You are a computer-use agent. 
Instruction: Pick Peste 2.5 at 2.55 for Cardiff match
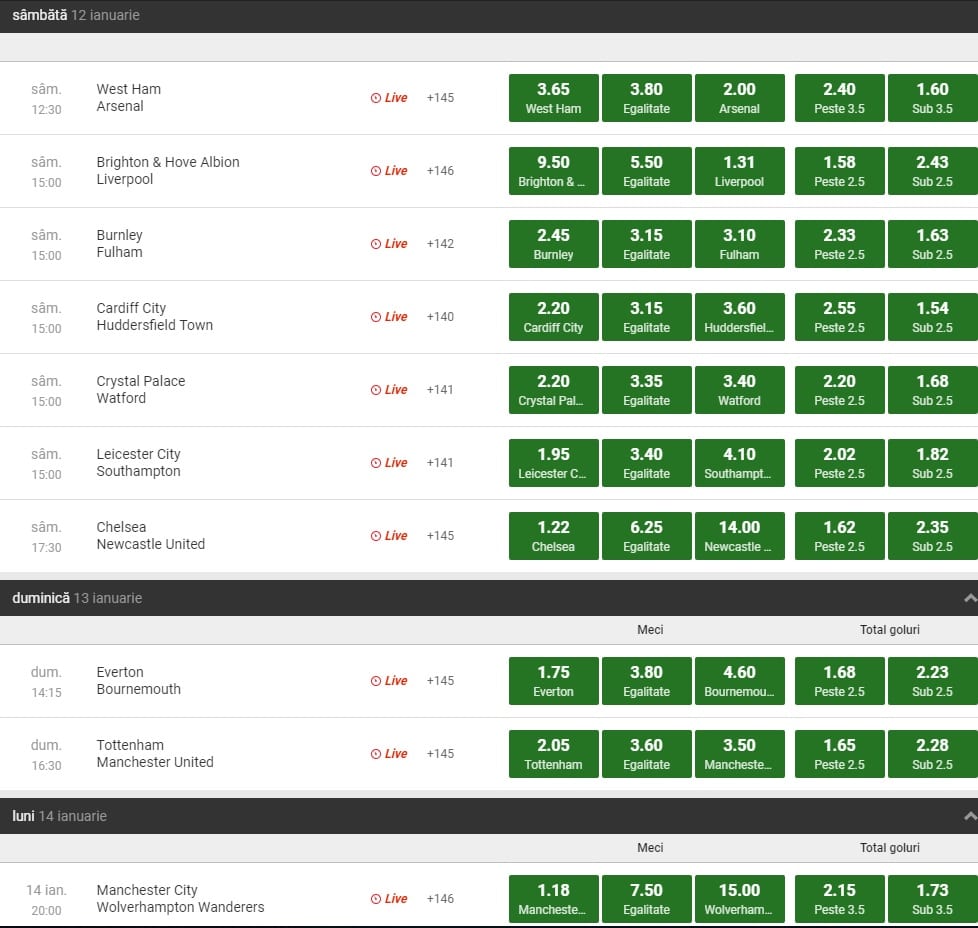840,317
